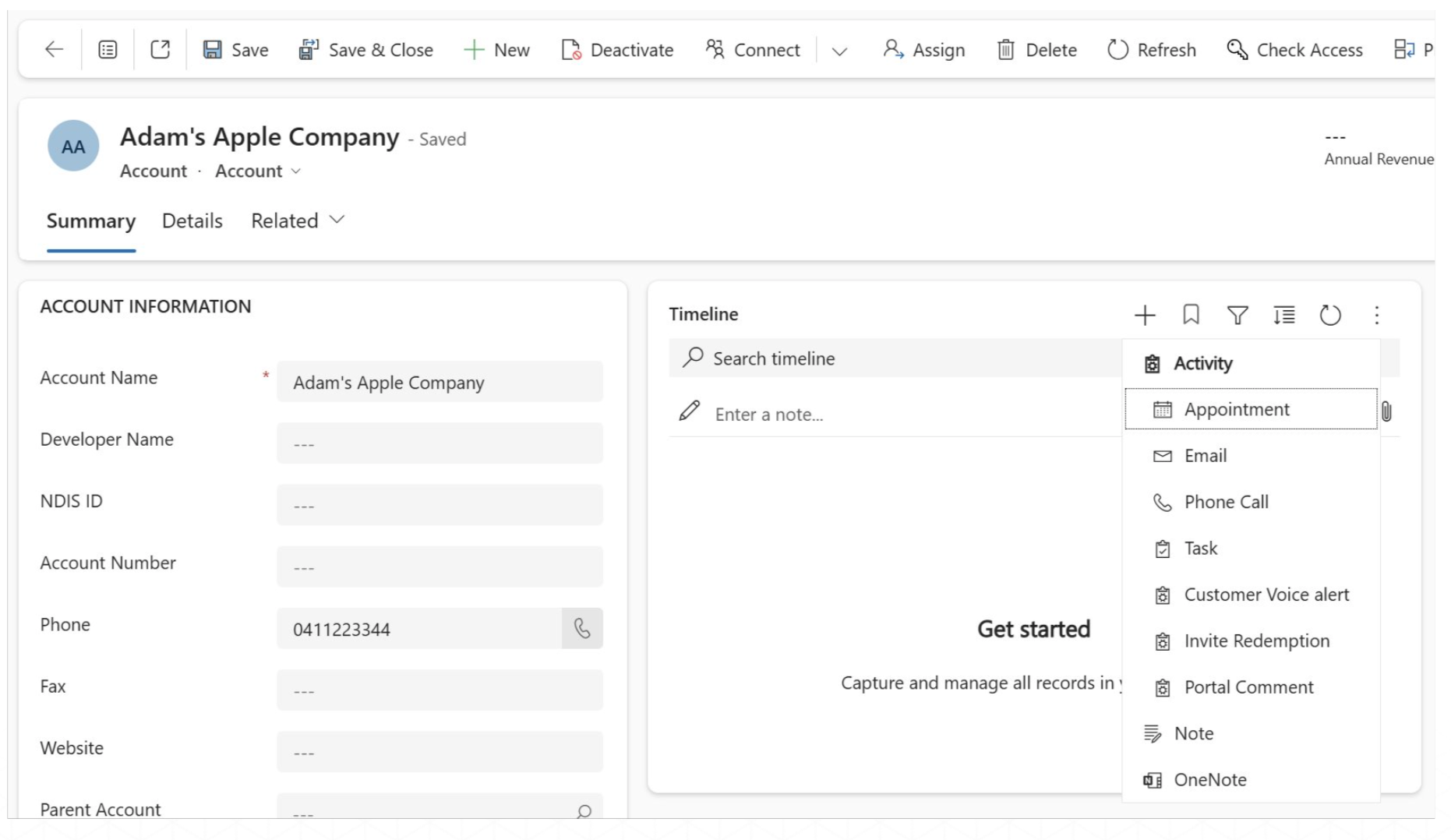Click the Save & Close button

(365, 50)
